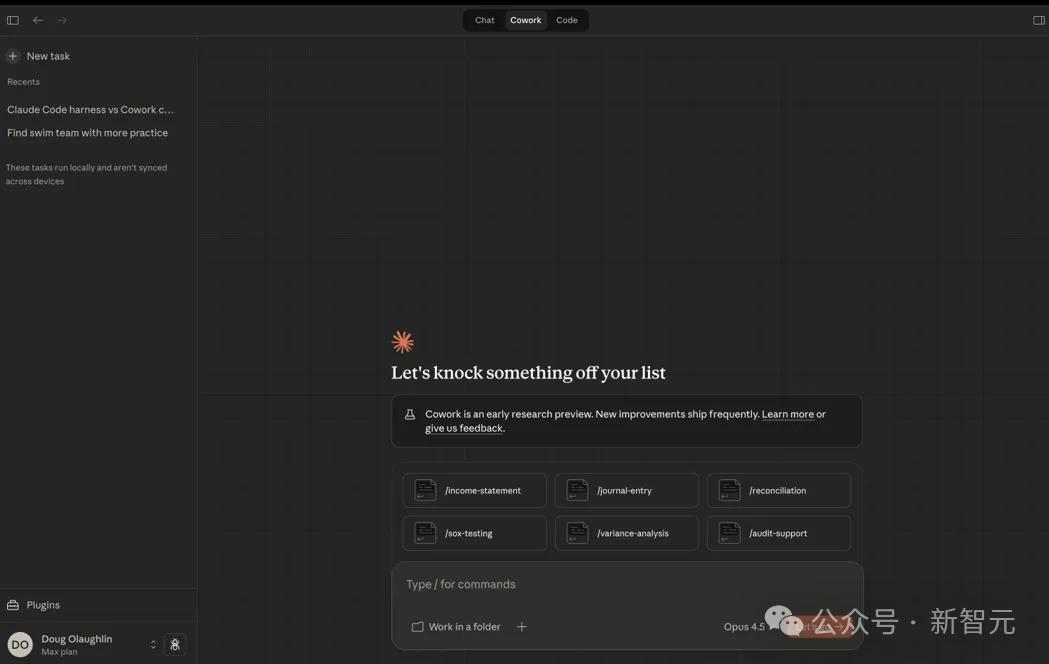This screenshot has width=1049, height=664.
Task: Run the /journal-entry command
Action: click(x=626, y=490)
